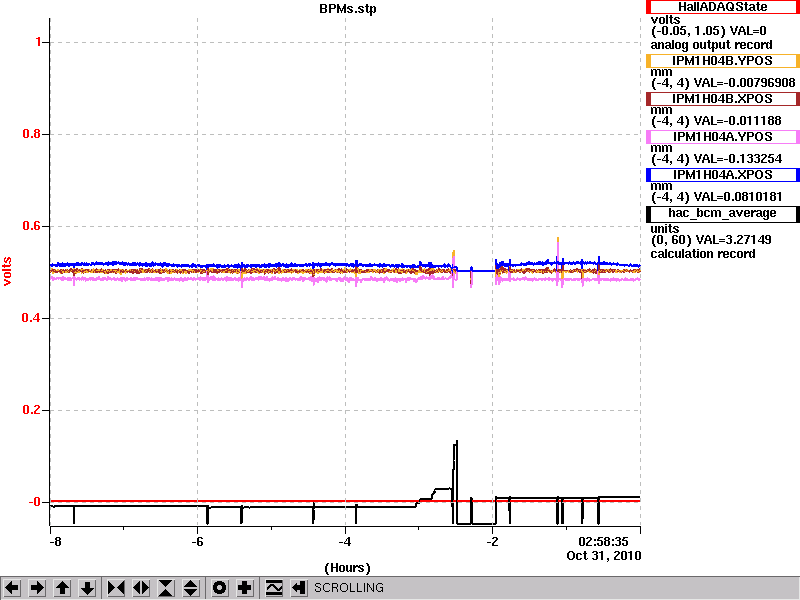The width and height of the screenshot is (800, 600).
Task: Click the BPMs.stp graph title
Action: (x=348, y=9)
